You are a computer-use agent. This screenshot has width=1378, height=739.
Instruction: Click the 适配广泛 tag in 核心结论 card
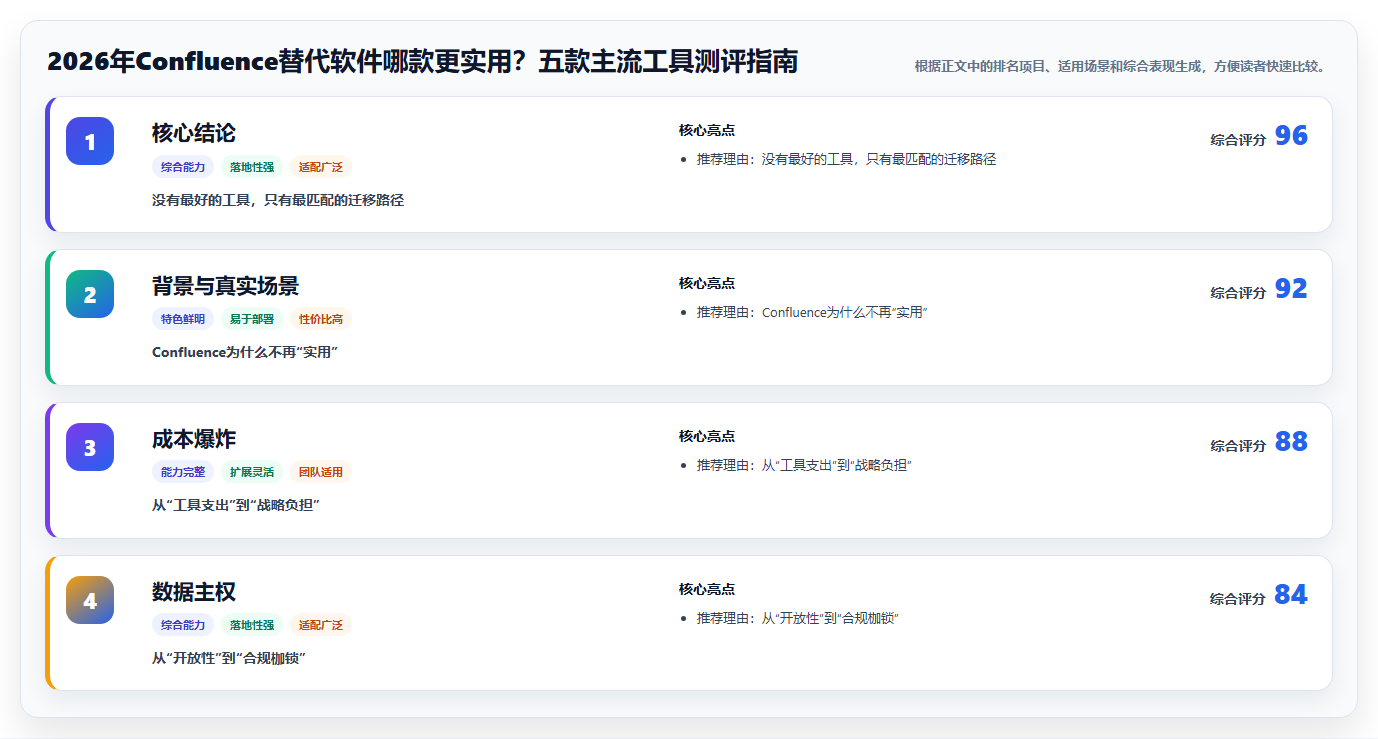(x=321, y=167)
